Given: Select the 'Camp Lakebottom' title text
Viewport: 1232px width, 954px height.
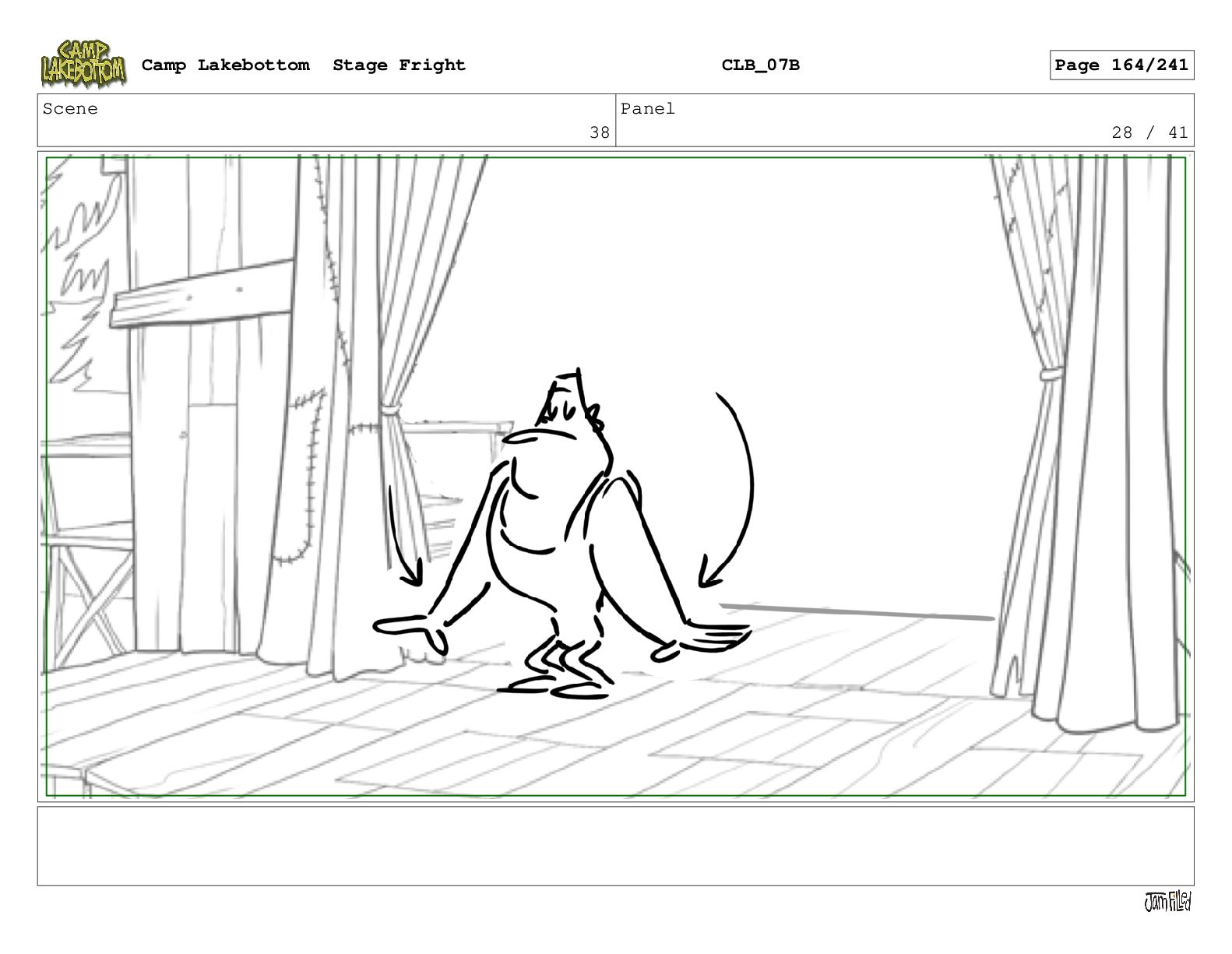Looking at the screenshot, I should pos(225,65).
